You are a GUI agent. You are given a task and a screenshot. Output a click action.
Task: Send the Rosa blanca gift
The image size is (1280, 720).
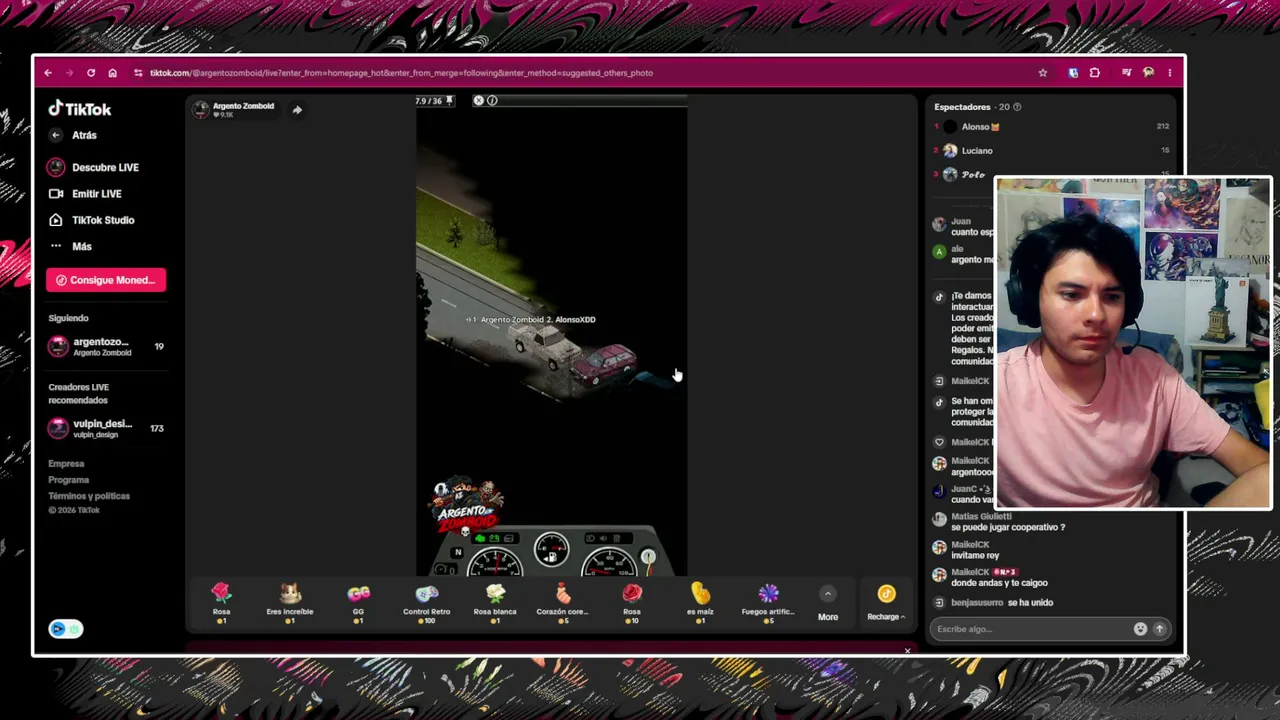click(495, 603)
